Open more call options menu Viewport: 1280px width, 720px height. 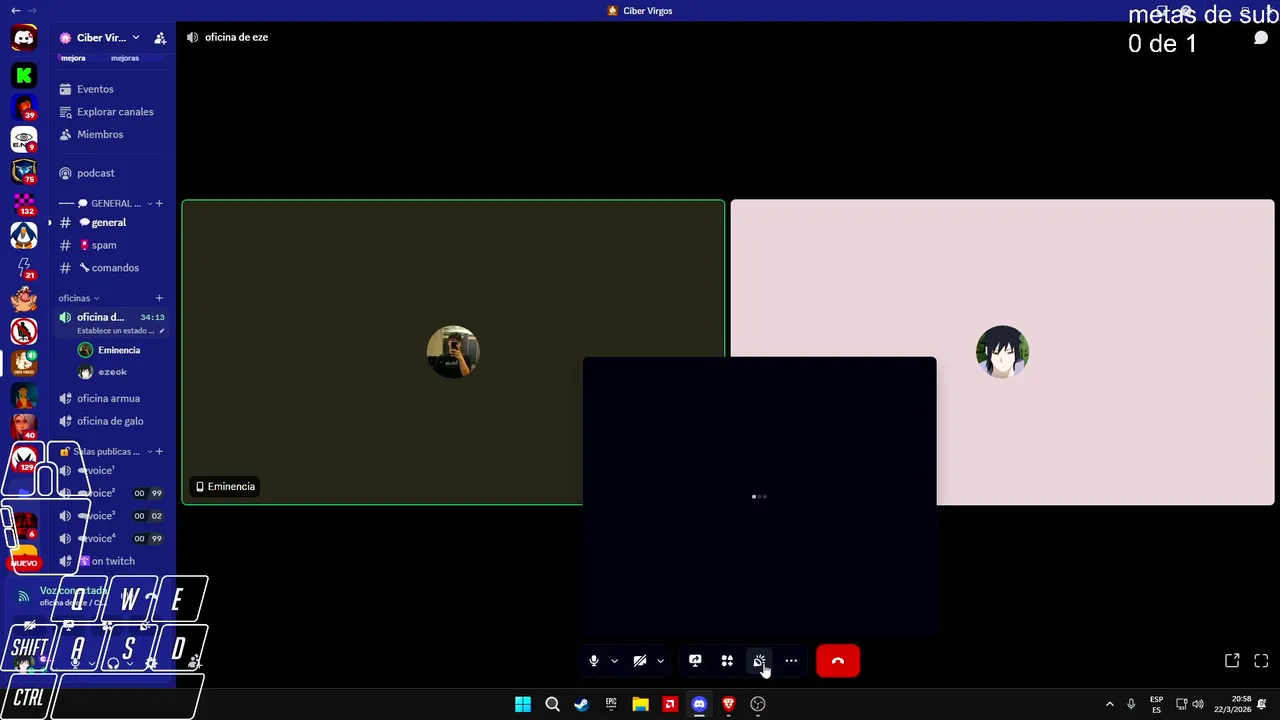791,661
